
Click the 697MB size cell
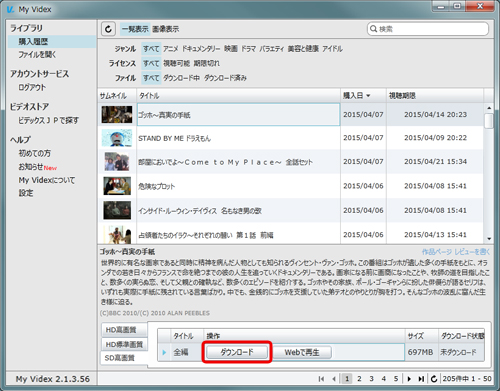(x=420, y=352)
